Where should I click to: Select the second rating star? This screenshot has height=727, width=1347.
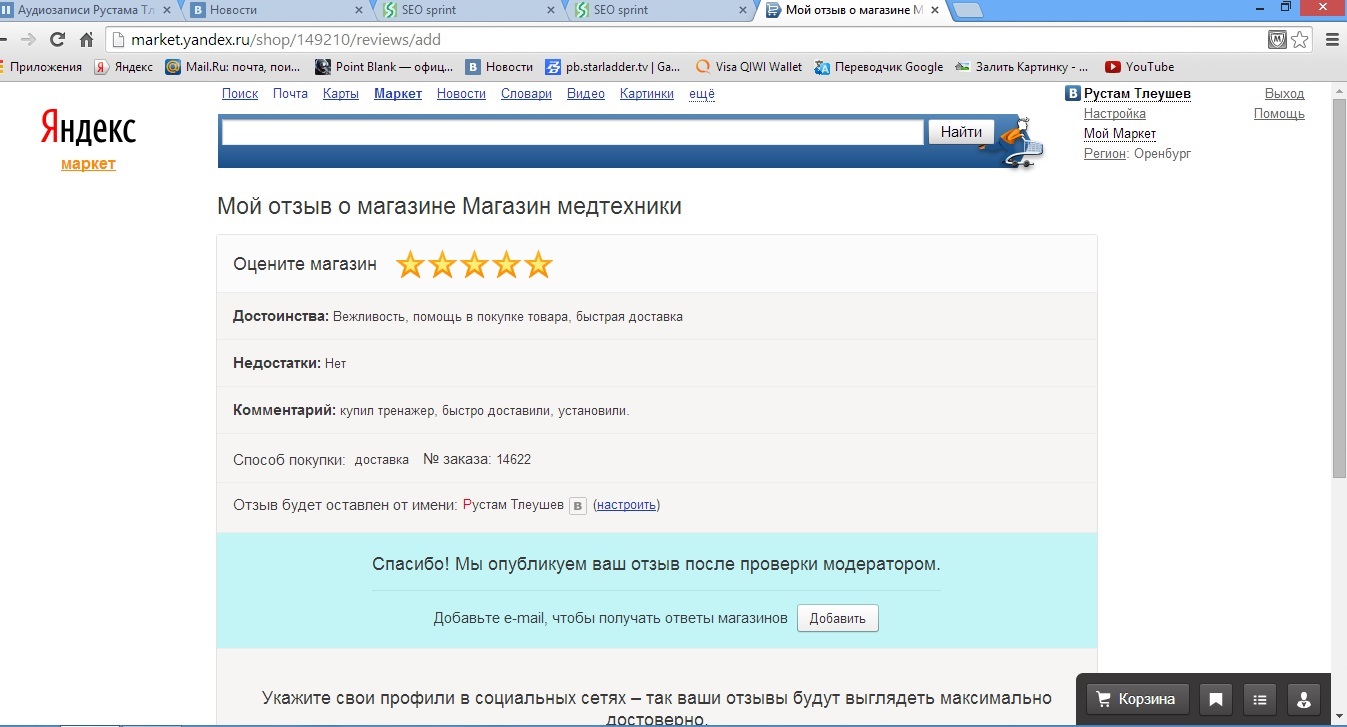pos(442,265)
